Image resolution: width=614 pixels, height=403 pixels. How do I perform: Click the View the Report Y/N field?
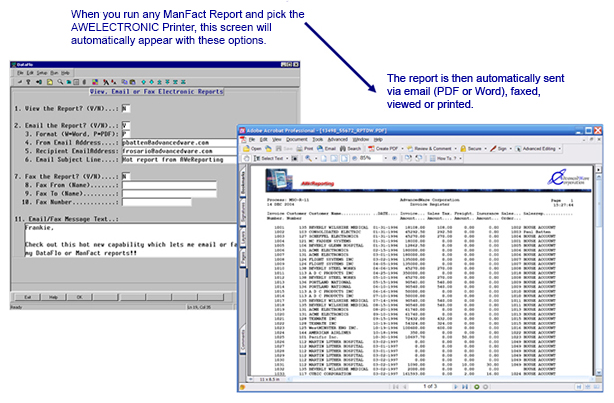(x=126, y=108)
